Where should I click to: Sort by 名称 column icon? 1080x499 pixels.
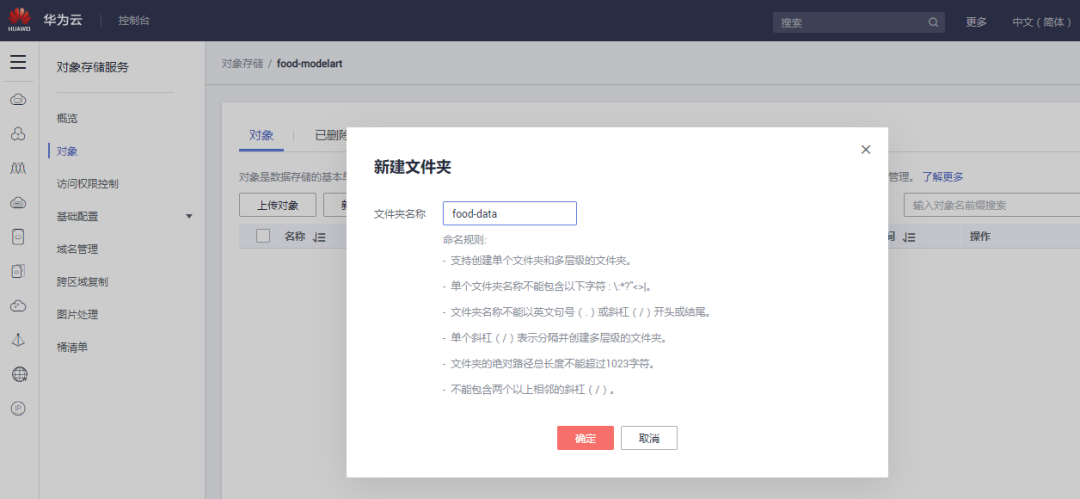319,237
